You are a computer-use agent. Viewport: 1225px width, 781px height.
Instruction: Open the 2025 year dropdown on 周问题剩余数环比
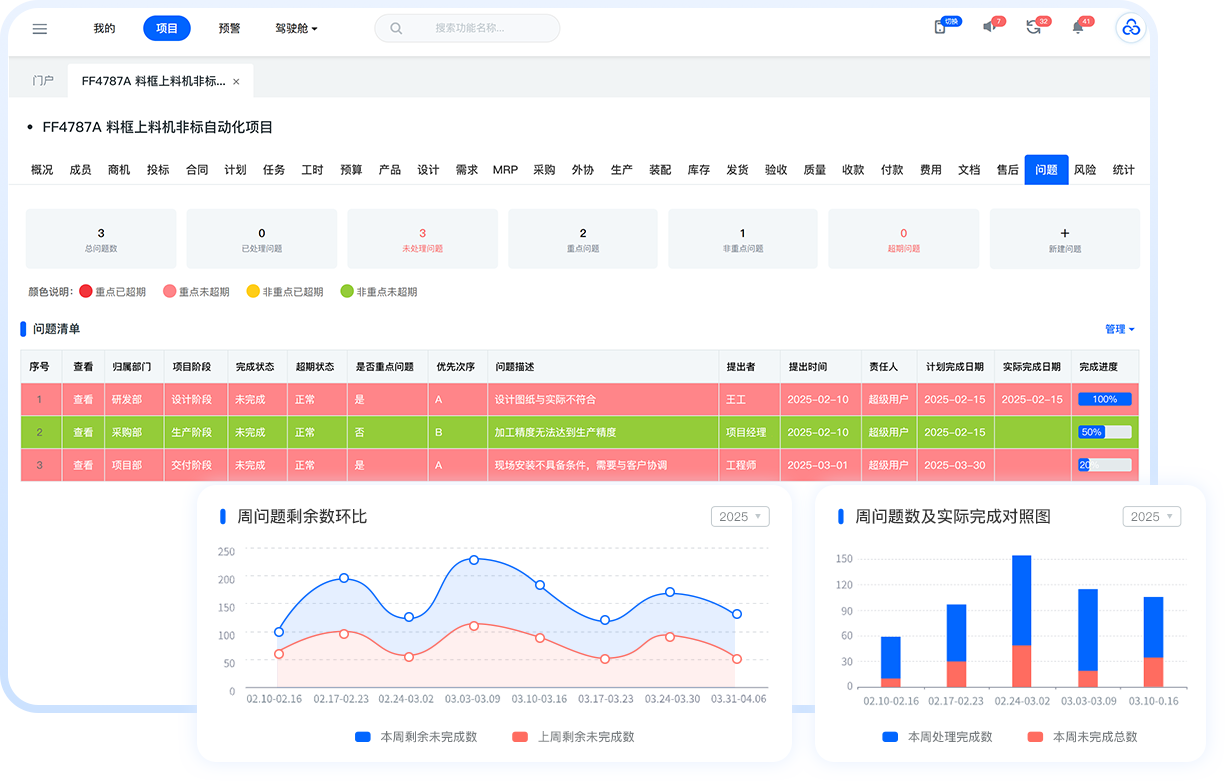[740, 517]
